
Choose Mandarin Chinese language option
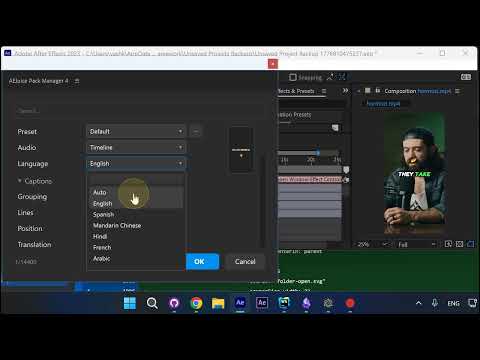pyautogui.click(x=117, y=226)
